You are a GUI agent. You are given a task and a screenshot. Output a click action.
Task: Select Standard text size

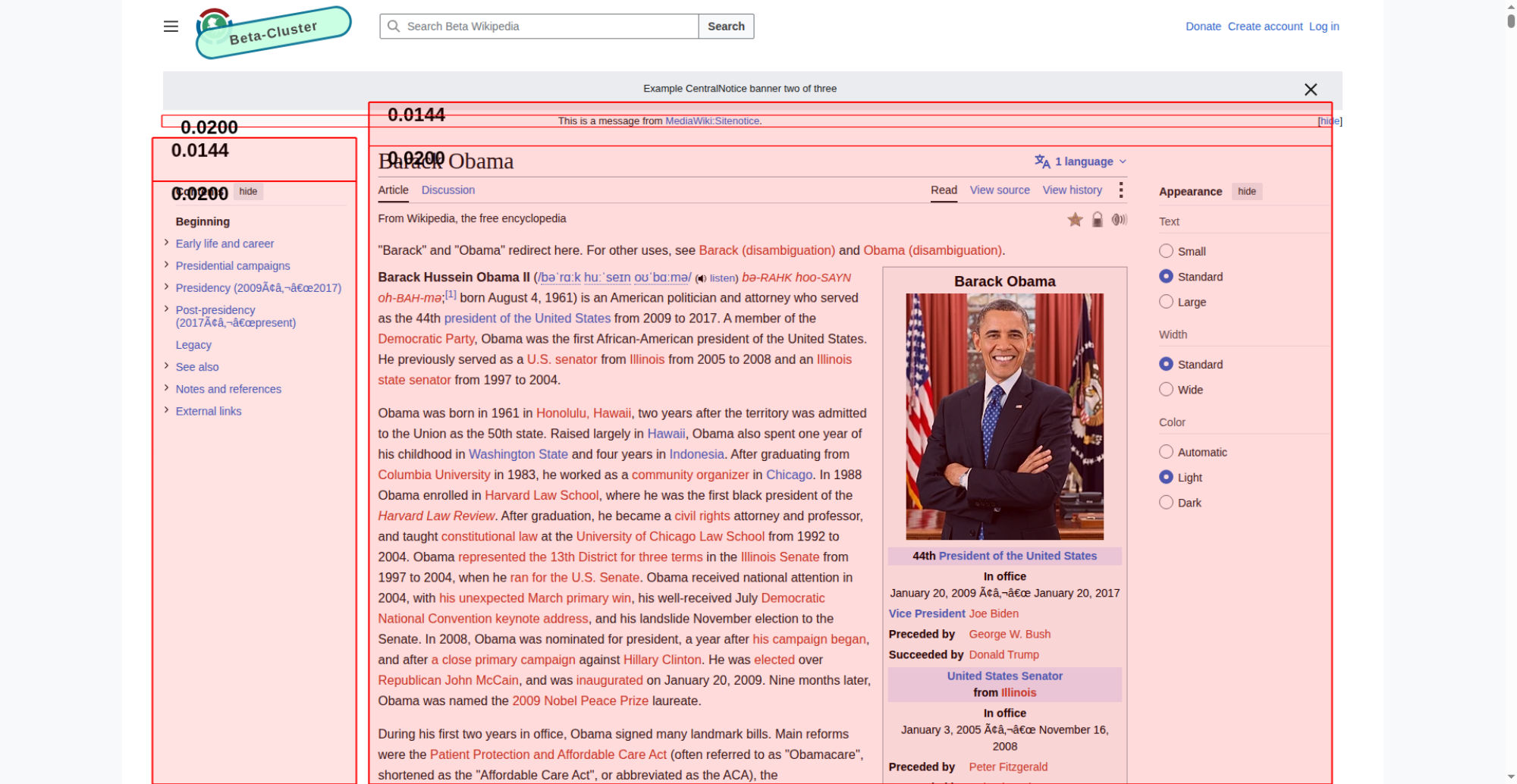click(x=1166, y=277)
